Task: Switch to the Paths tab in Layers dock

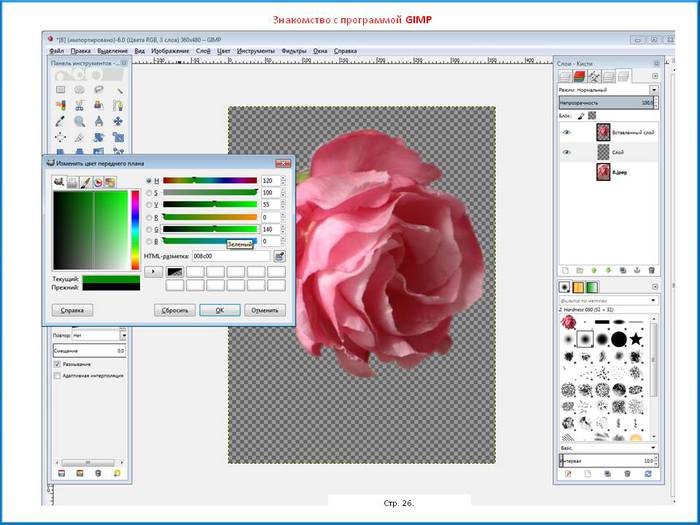Action: point(594,76)
